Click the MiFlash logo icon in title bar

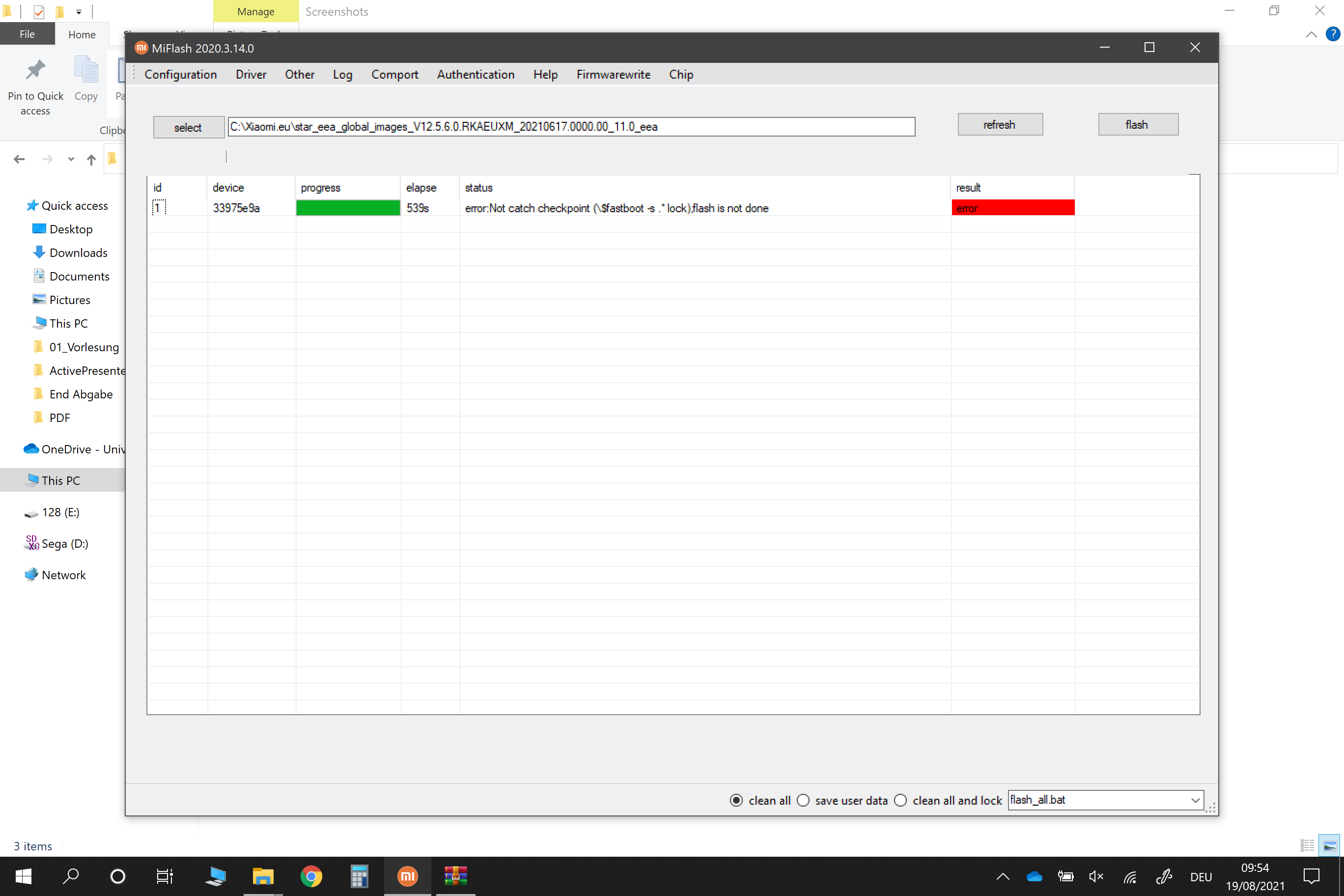coord(141,48)
